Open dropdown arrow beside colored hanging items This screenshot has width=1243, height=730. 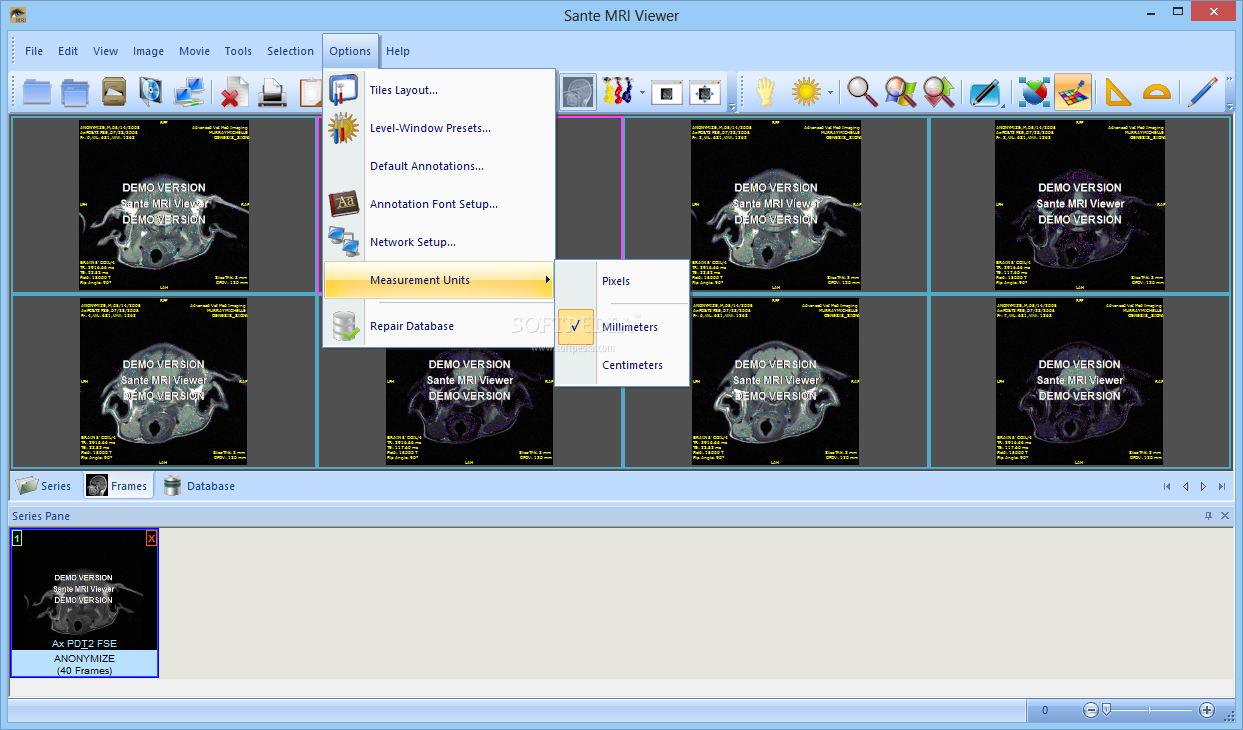point(641,93)
